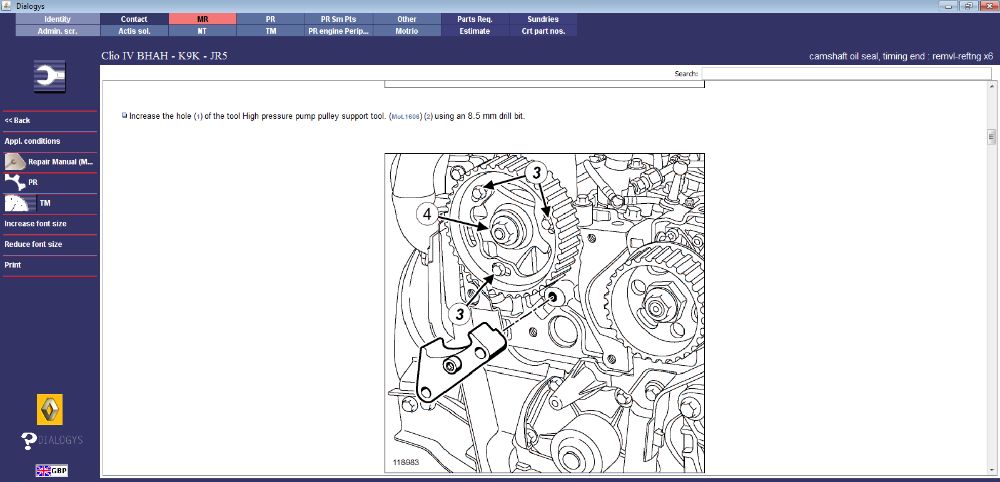Open the Identity tab
Screen dimensions: 1000x482
point(58,19)
